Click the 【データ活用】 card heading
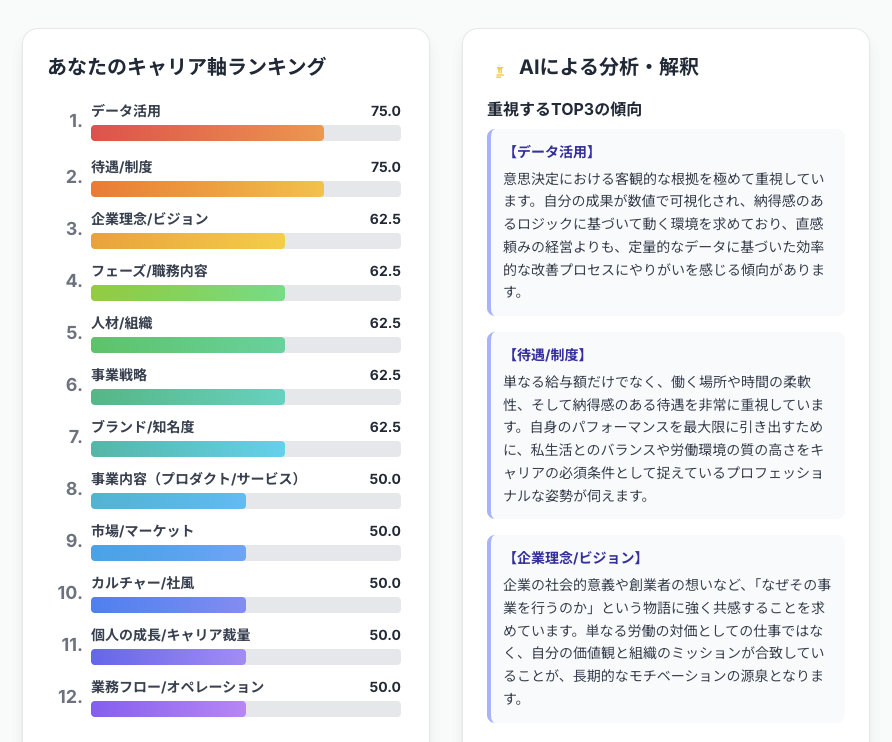This screenshot has height=742, width=892. tap(545, 153)
